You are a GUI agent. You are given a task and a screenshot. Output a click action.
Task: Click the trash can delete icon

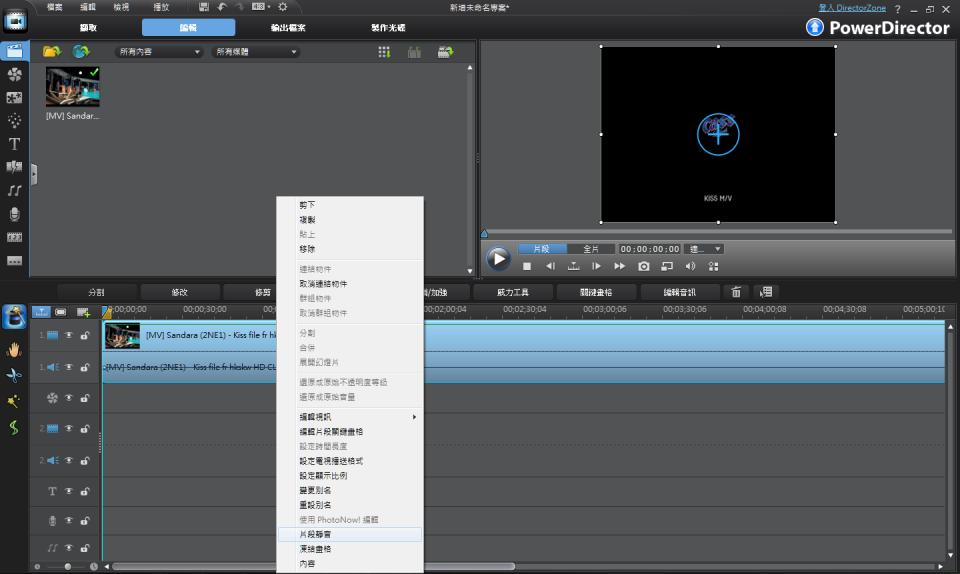pos(736,292)
